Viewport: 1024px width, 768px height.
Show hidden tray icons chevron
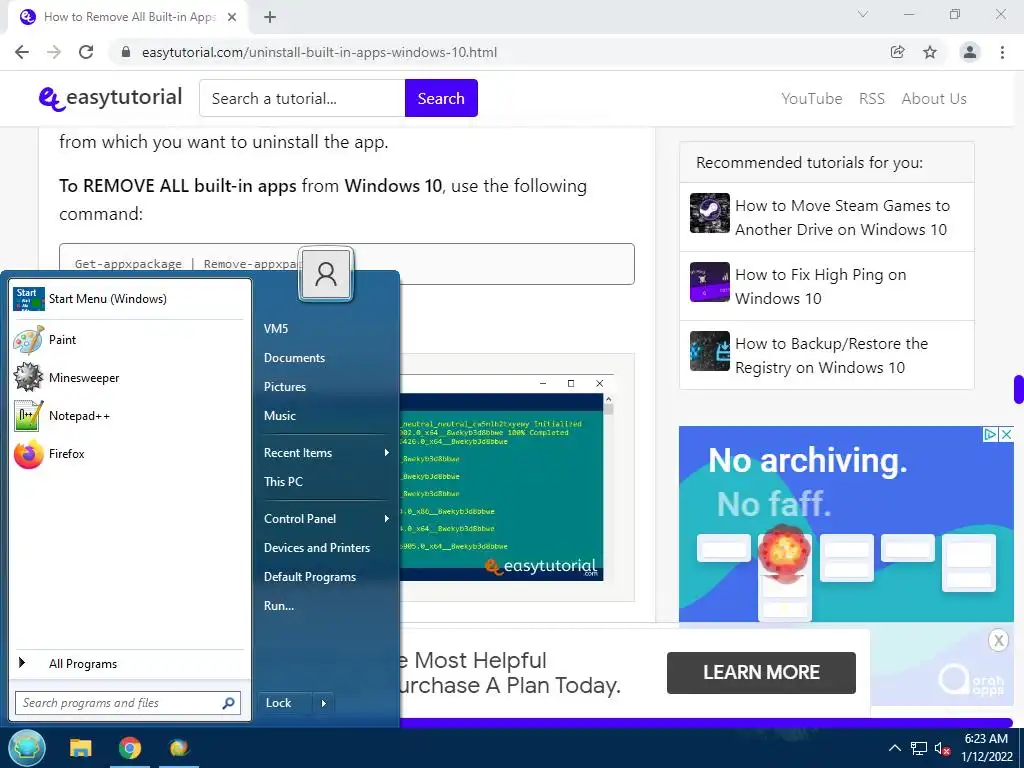pos(895,748)
